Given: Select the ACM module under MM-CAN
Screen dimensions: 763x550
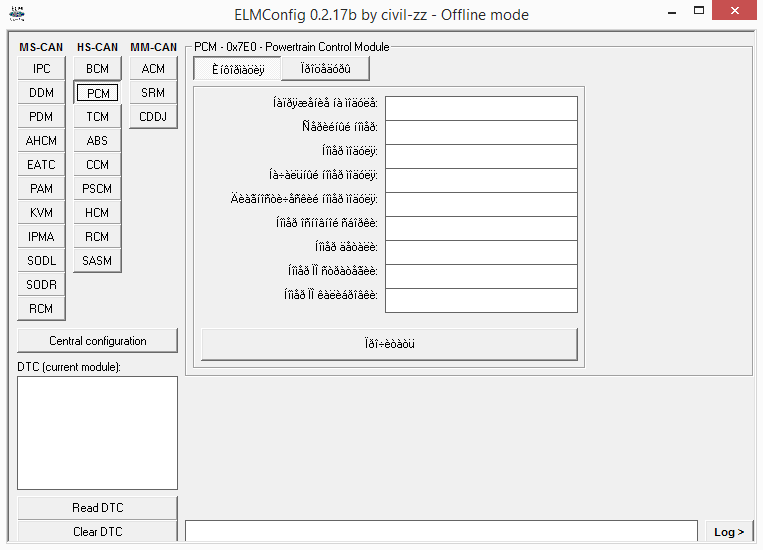Looking at the screenshot, I should (x=153, y=69).
